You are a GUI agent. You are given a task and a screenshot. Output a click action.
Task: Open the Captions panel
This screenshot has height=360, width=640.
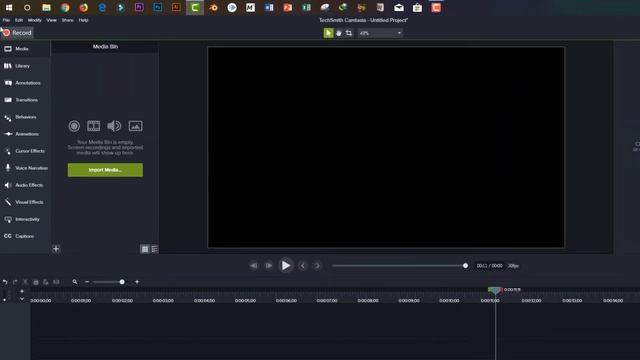pyautogui.click(x=25, y=236)
